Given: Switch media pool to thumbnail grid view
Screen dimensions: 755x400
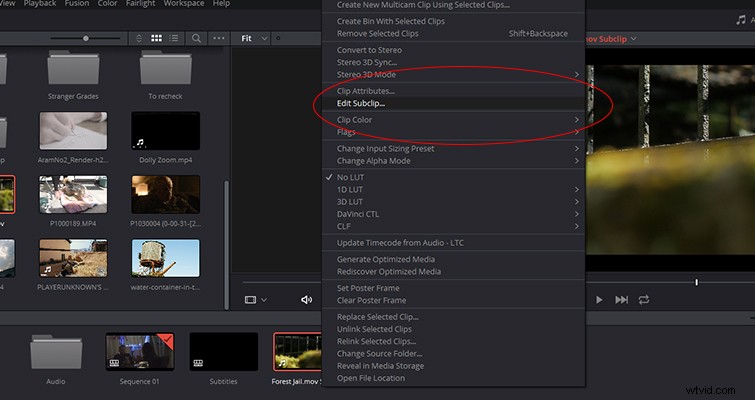Looking at the screenshot, I should [x=156, y=38].
